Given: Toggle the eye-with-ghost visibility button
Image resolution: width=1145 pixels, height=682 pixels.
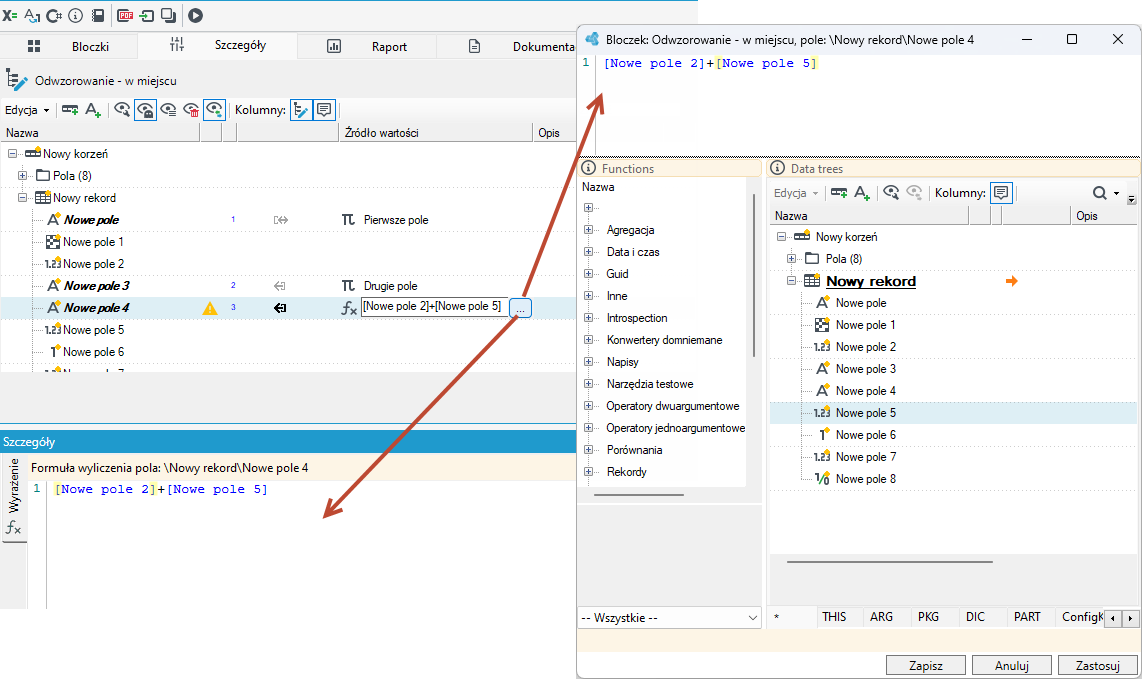Looking at the screenshot, I should pos(145,110).
